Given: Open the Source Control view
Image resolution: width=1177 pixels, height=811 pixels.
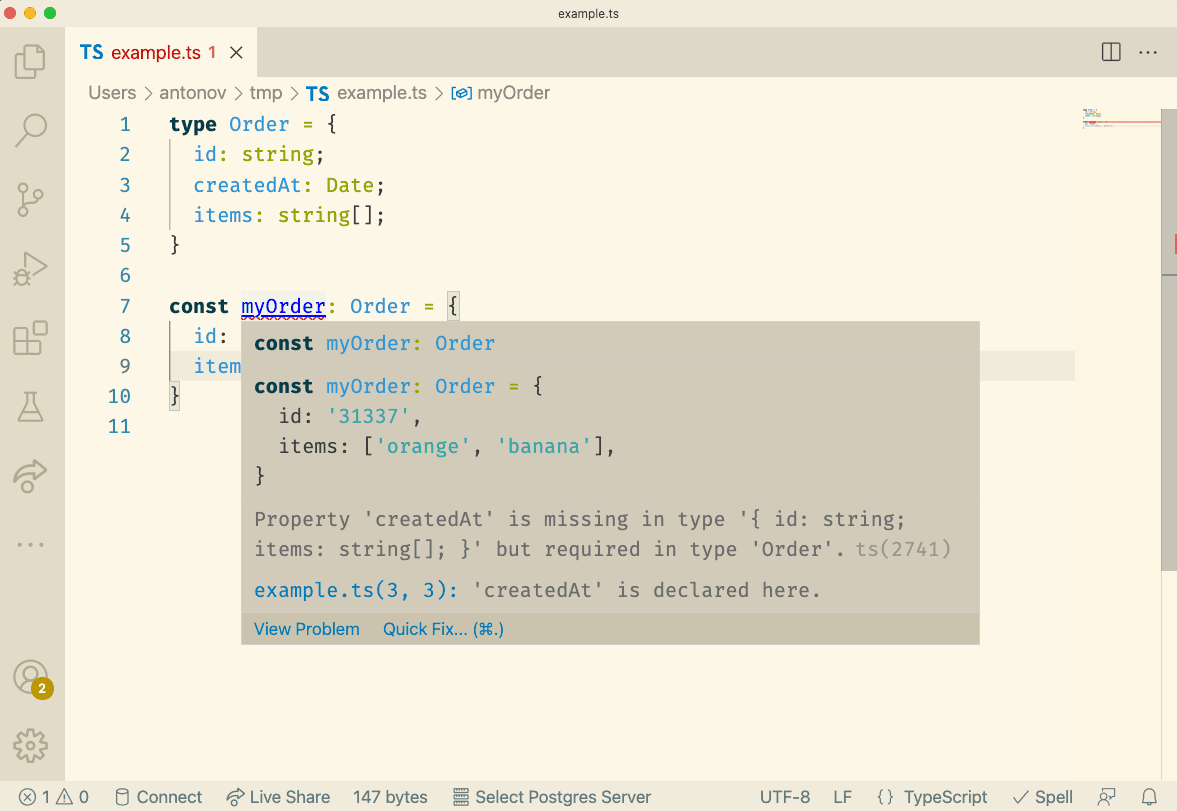Looking at the screenshot, I should point(31,200).
